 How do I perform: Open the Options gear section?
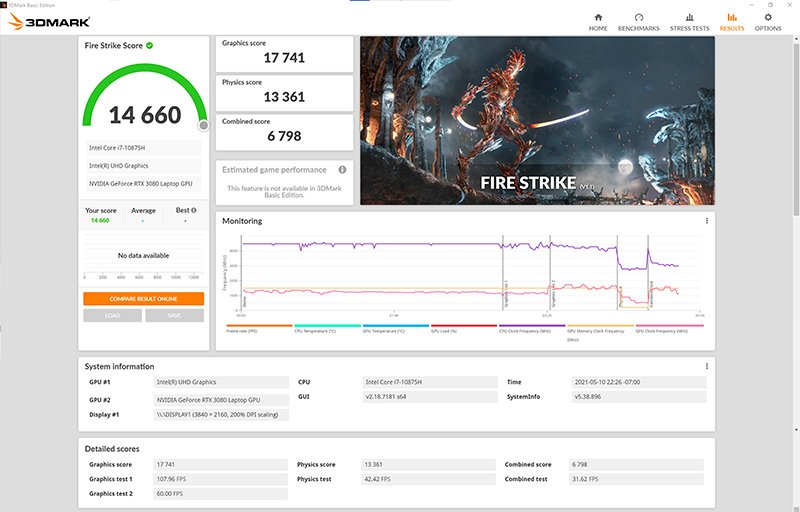(x=768, y=23)
